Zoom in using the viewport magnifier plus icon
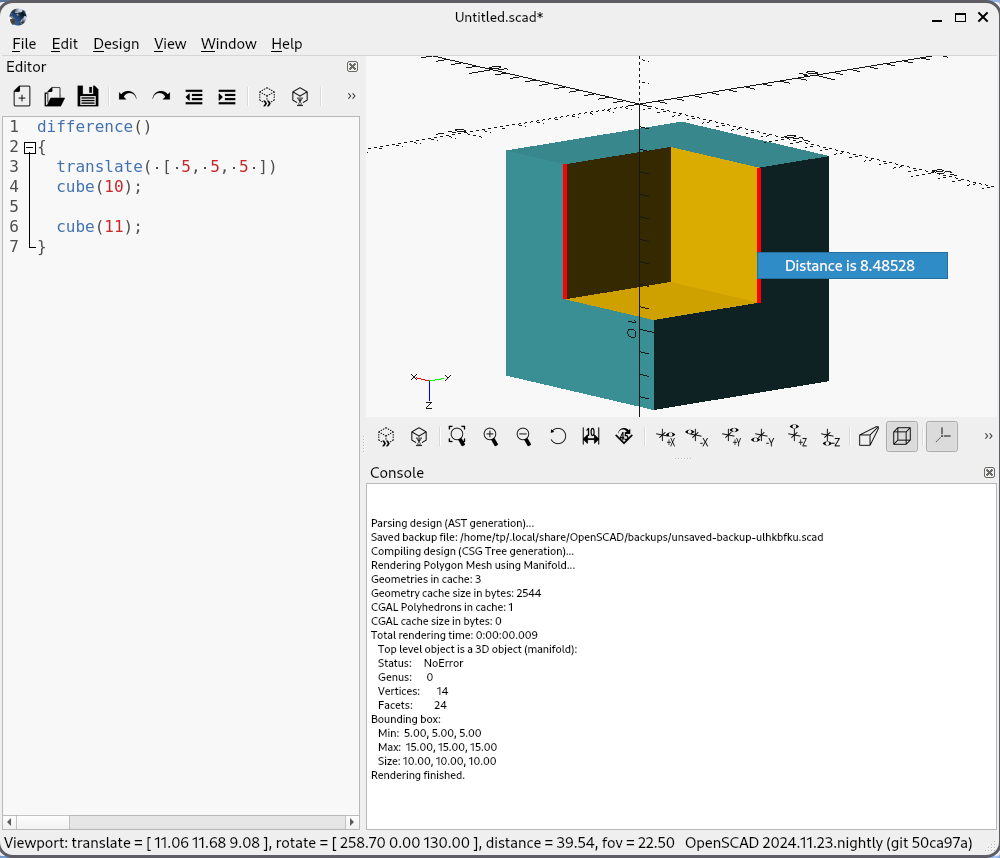1000x858 pixels. click(490, 436)
